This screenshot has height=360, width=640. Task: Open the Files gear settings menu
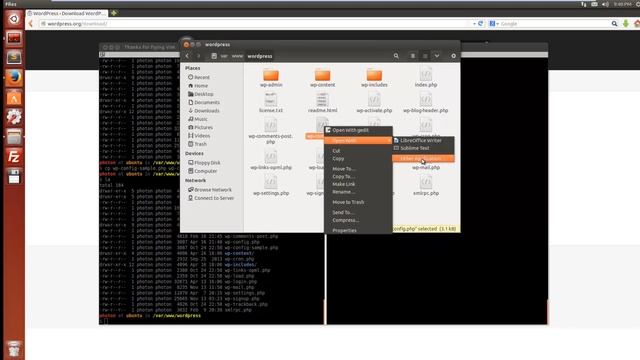[453, 56]
